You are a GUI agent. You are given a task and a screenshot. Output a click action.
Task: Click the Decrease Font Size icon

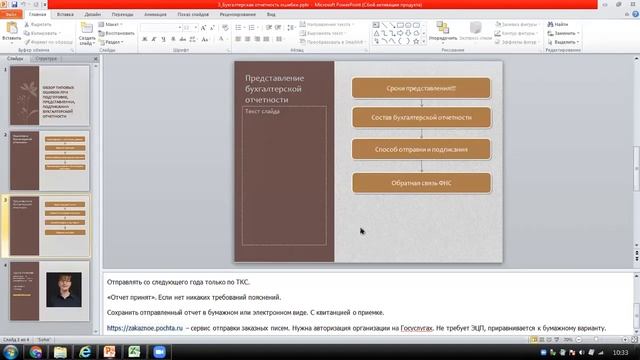[x=212, y=27]
